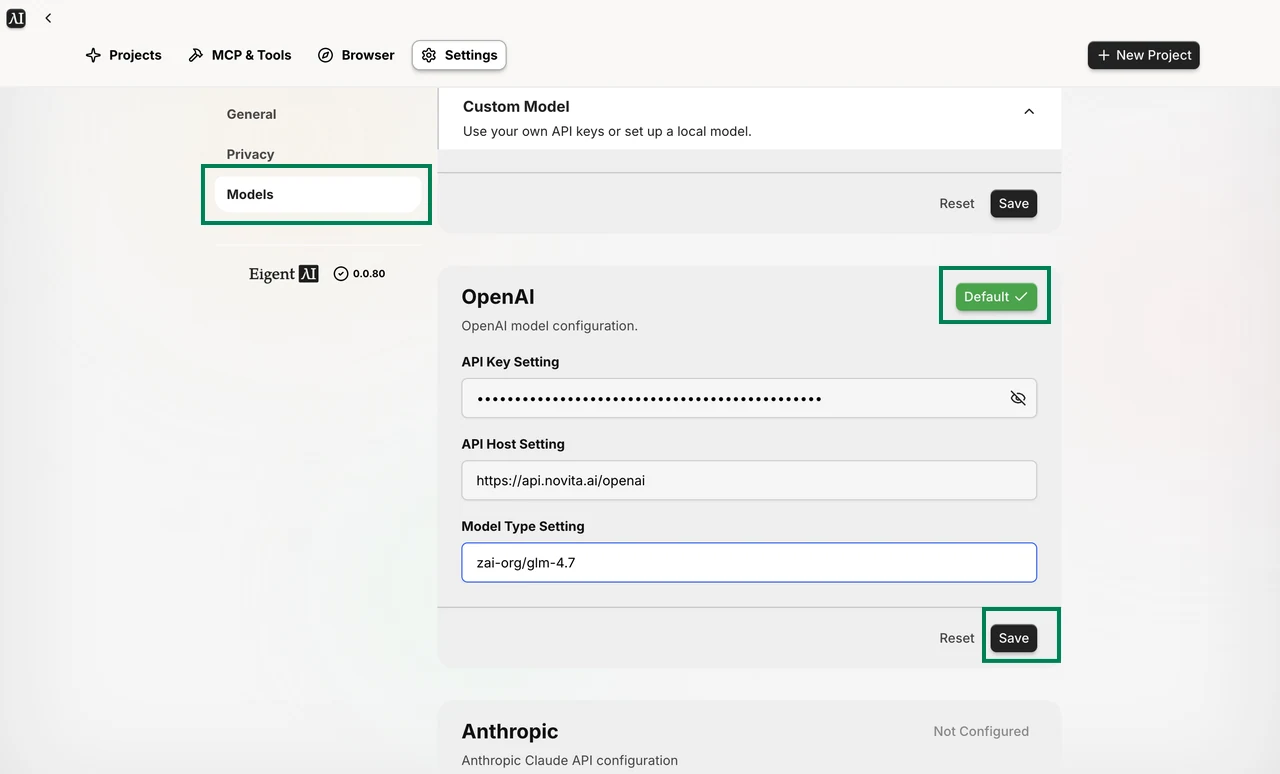Open the Browser tab
The image size is (1280, 774).
356,55
